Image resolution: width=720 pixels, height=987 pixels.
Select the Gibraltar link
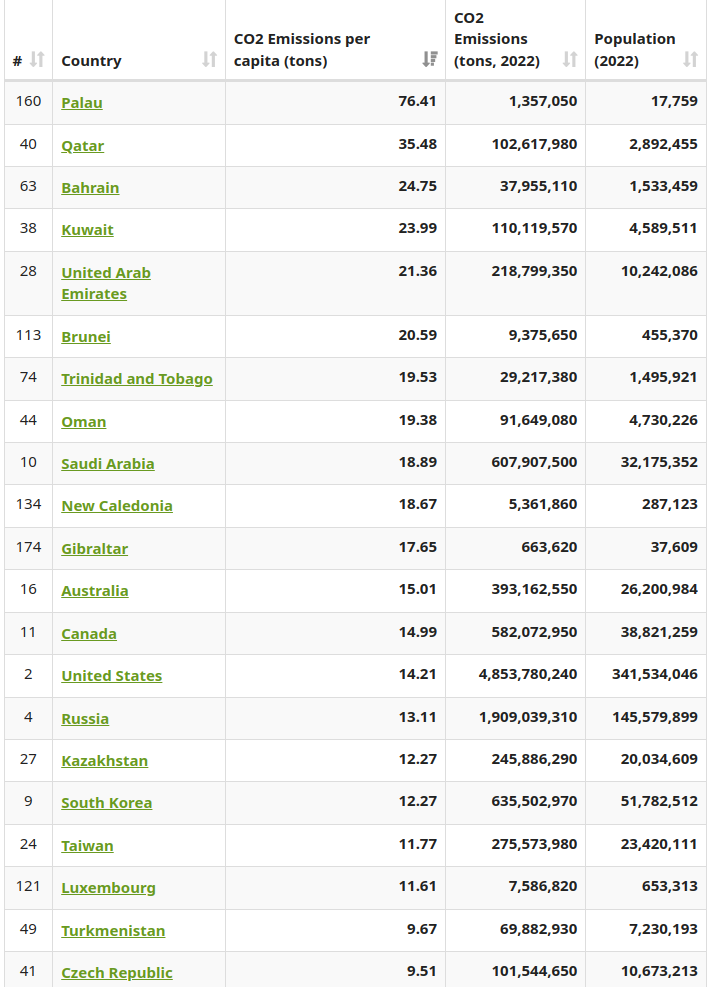click(x=94, y=549)
